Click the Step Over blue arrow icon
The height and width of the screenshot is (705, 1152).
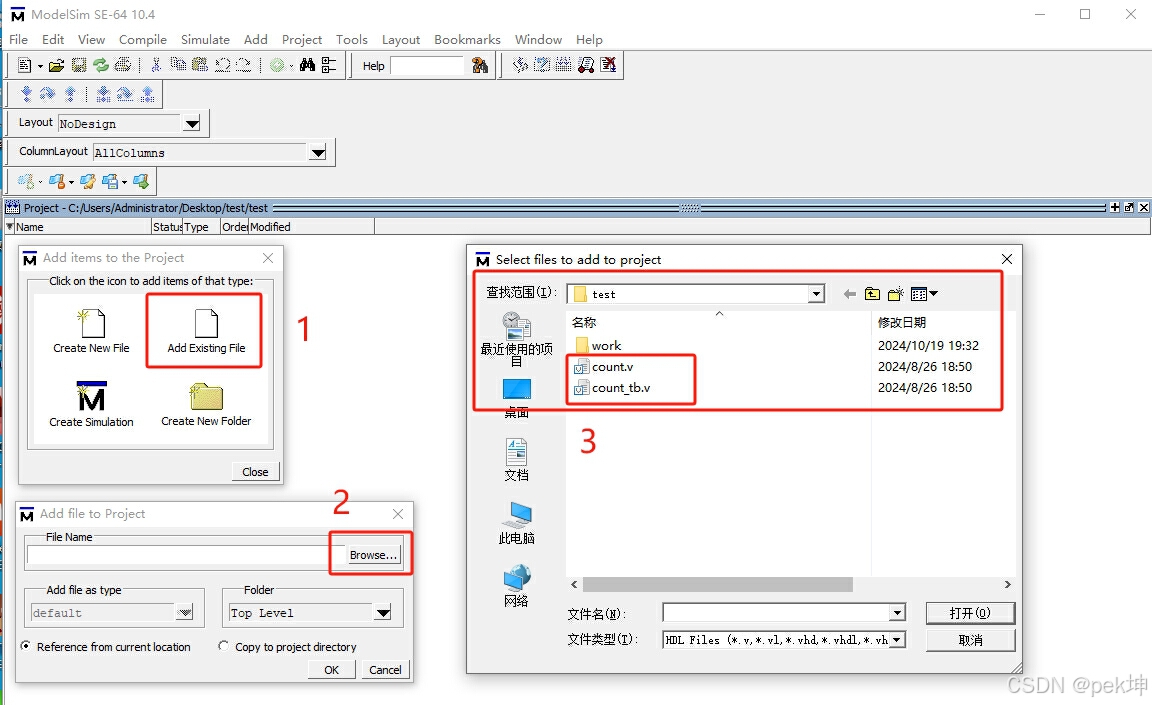48,94
